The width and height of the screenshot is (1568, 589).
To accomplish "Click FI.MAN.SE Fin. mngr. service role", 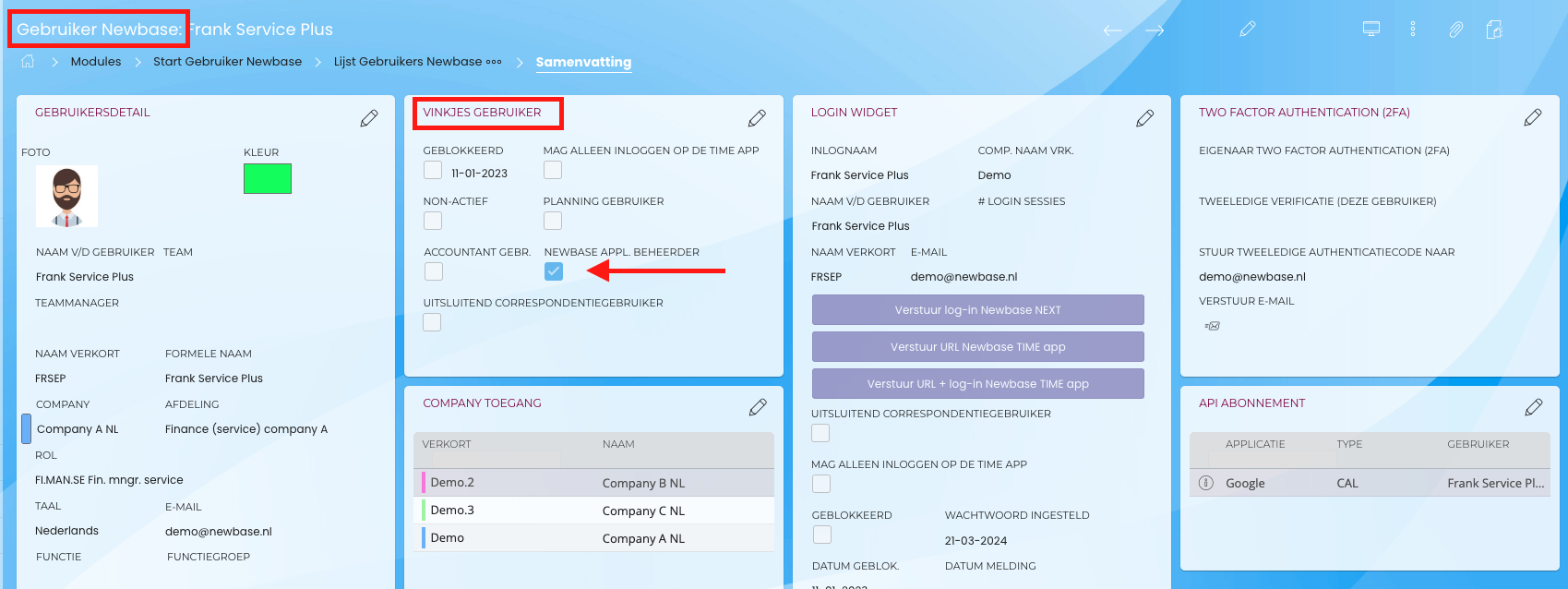I will point(109,480).
